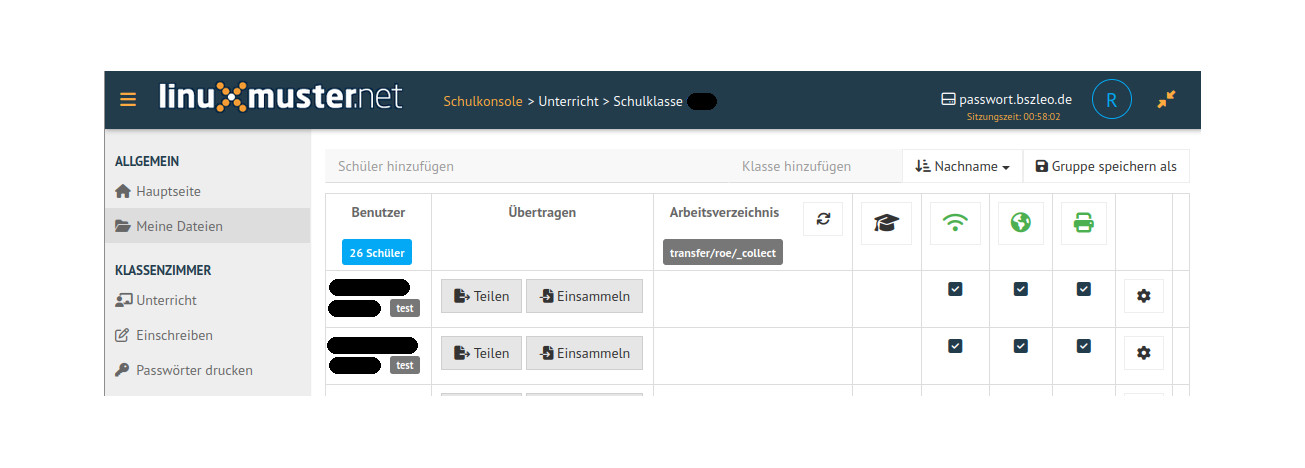Click the graduation cap exam mode icon
This screenshot has width=1305, height=468.
tap(886, 224)
